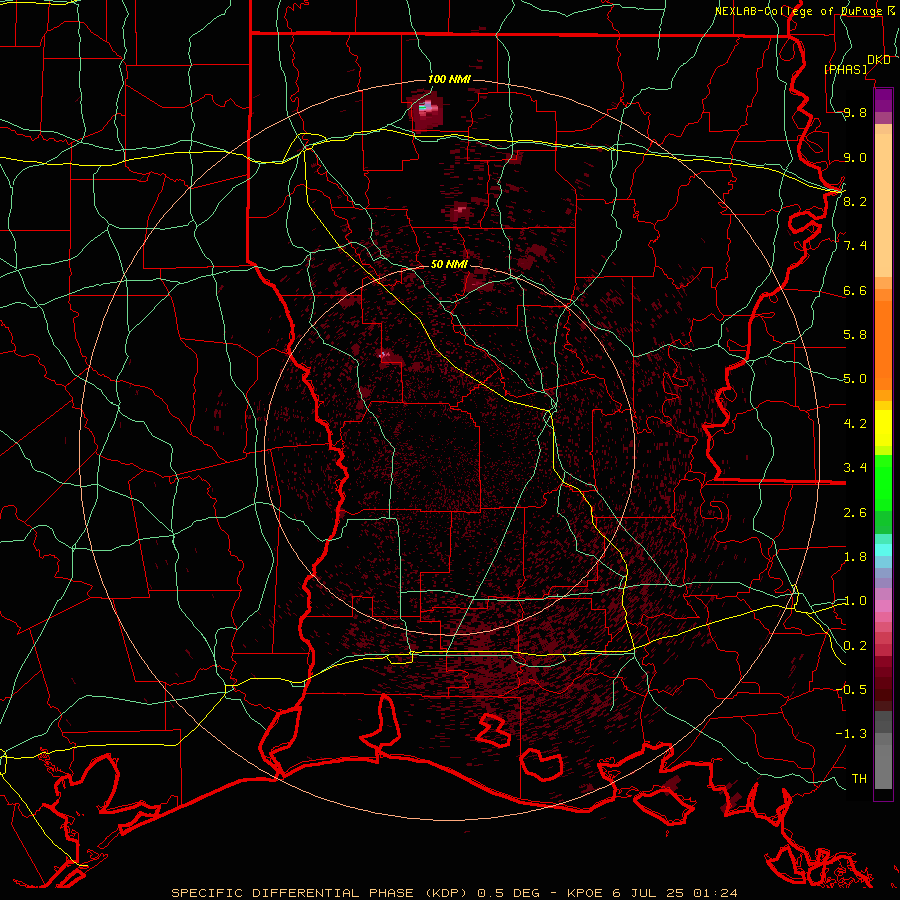
Task: Click the 9.8 value on the scale
Action: click(855, 113)
